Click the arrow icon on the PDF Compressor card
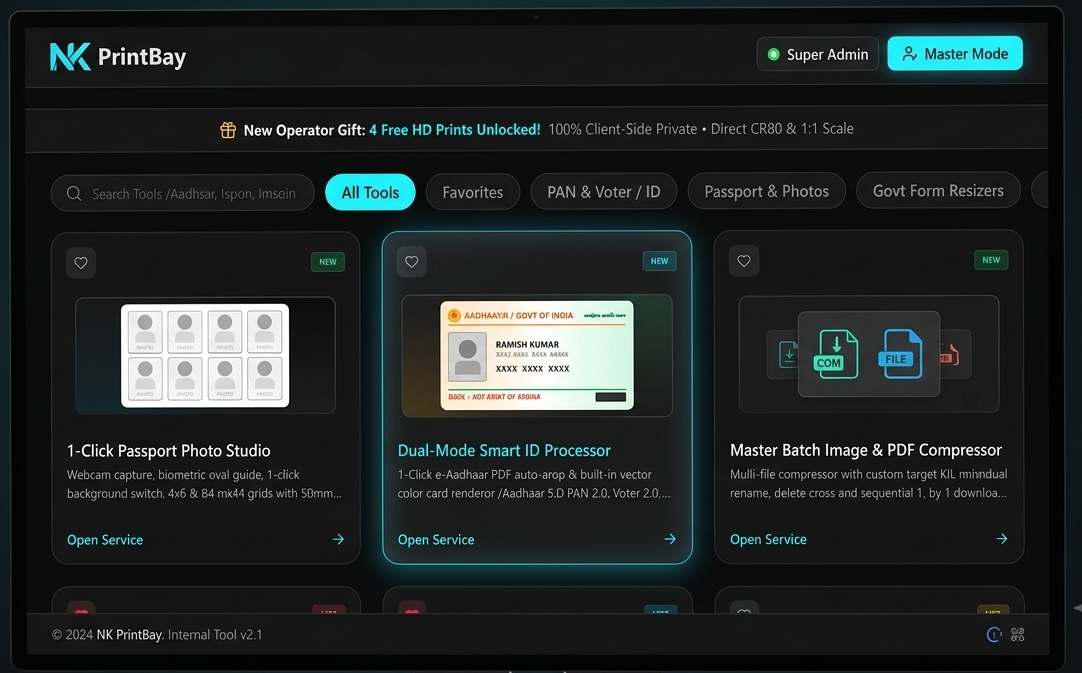The width and height of the screenshot is (1082, 673). pyautogui.click(x=1002, y=538)
